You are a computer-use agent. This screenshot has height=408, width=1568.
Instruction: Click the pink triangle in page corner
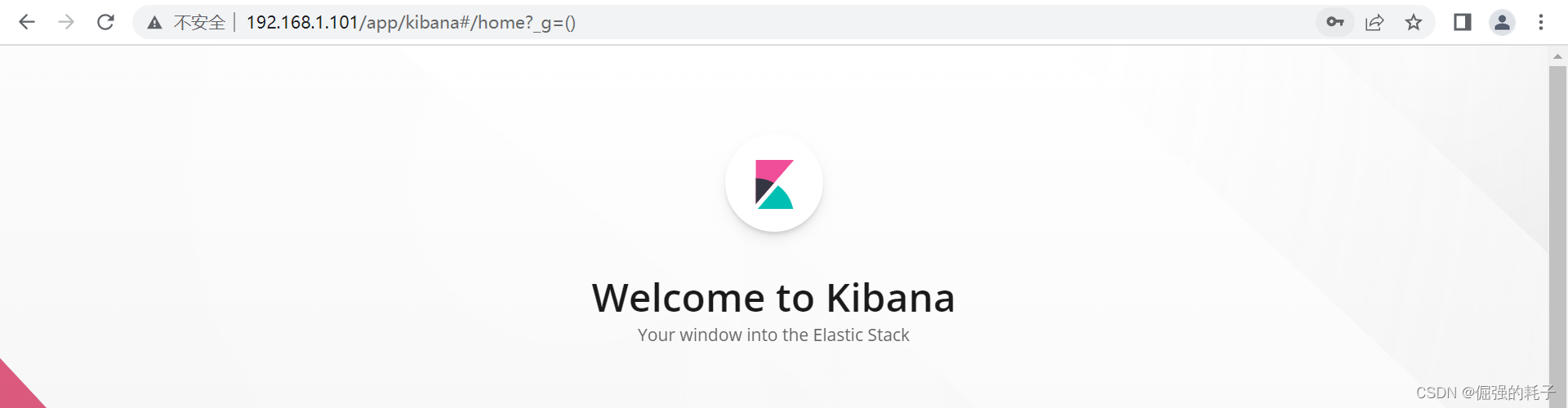coord(16,390)
